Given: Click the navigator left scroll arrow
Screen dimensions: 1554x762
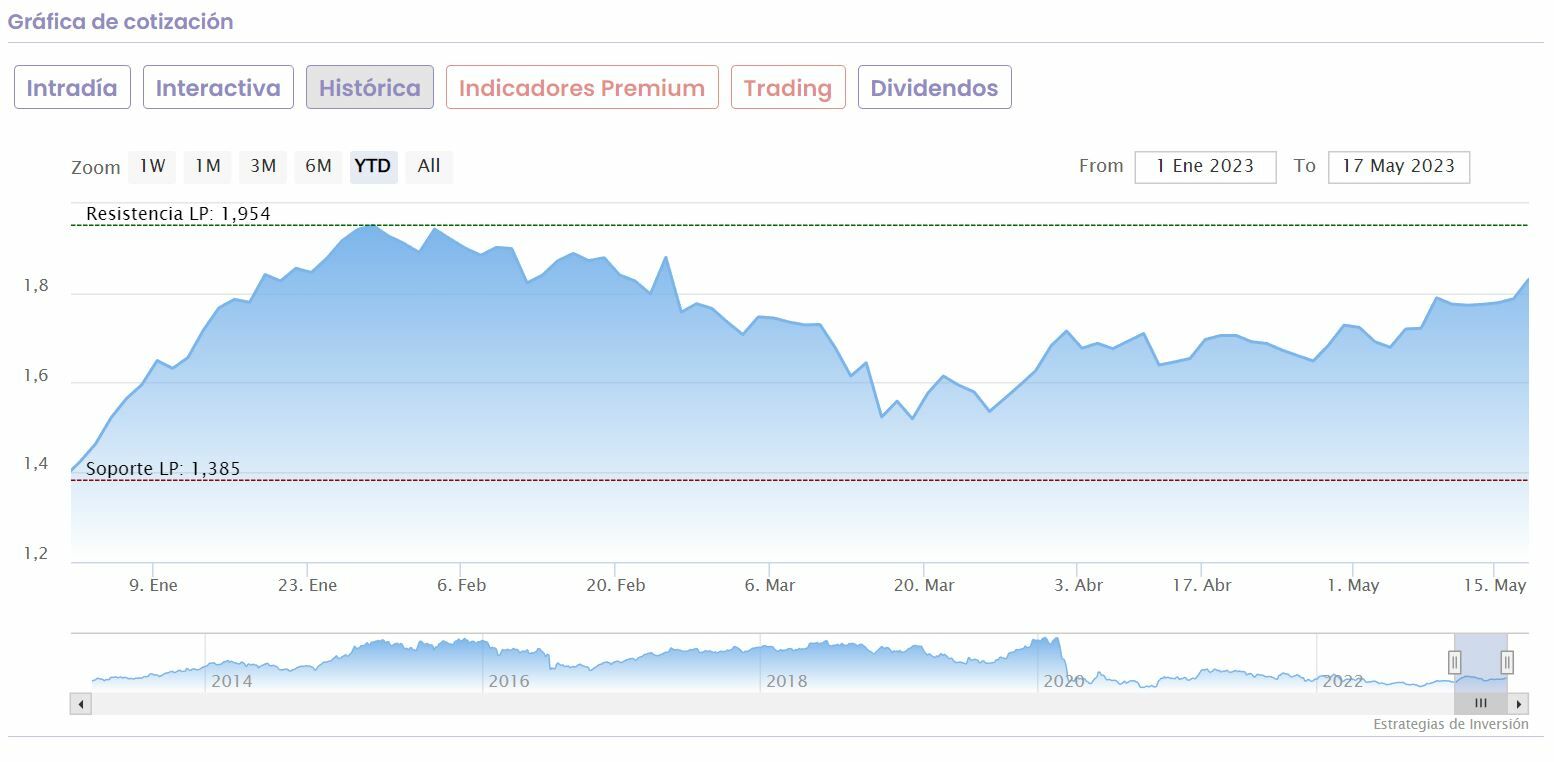Looking at the screenshot, I should click(81, 704).
